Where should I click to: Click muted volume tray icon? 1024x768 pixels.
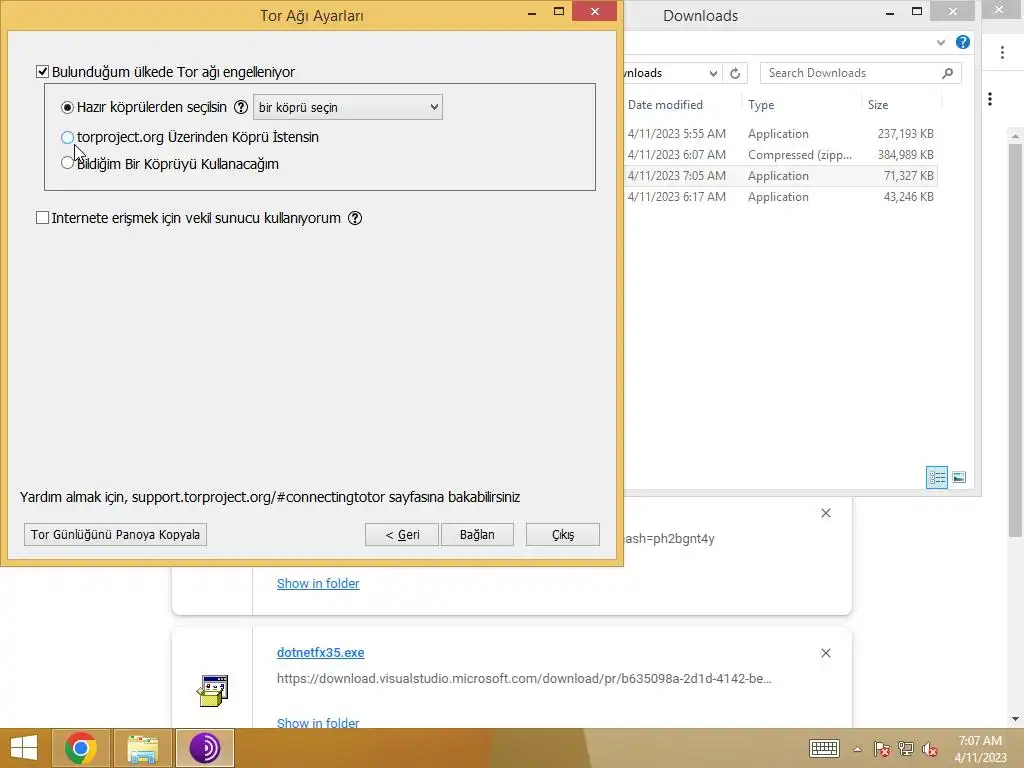tap(930, 749)
